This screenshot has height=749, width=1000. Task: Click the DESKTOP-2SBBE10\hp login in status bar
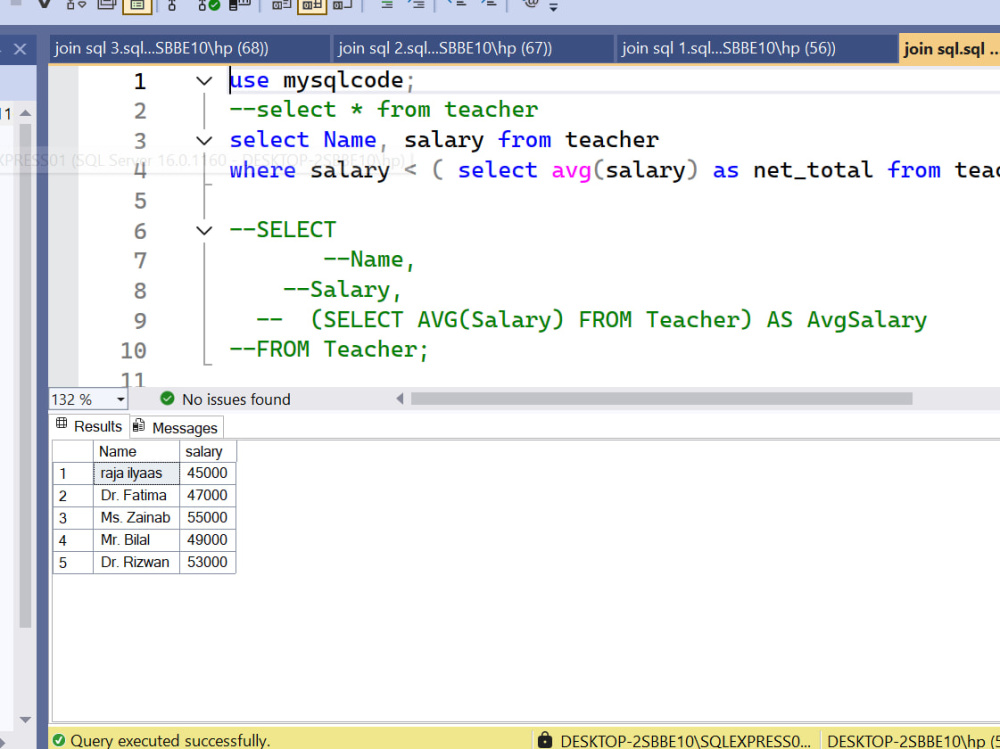click(x=913, y=741)
